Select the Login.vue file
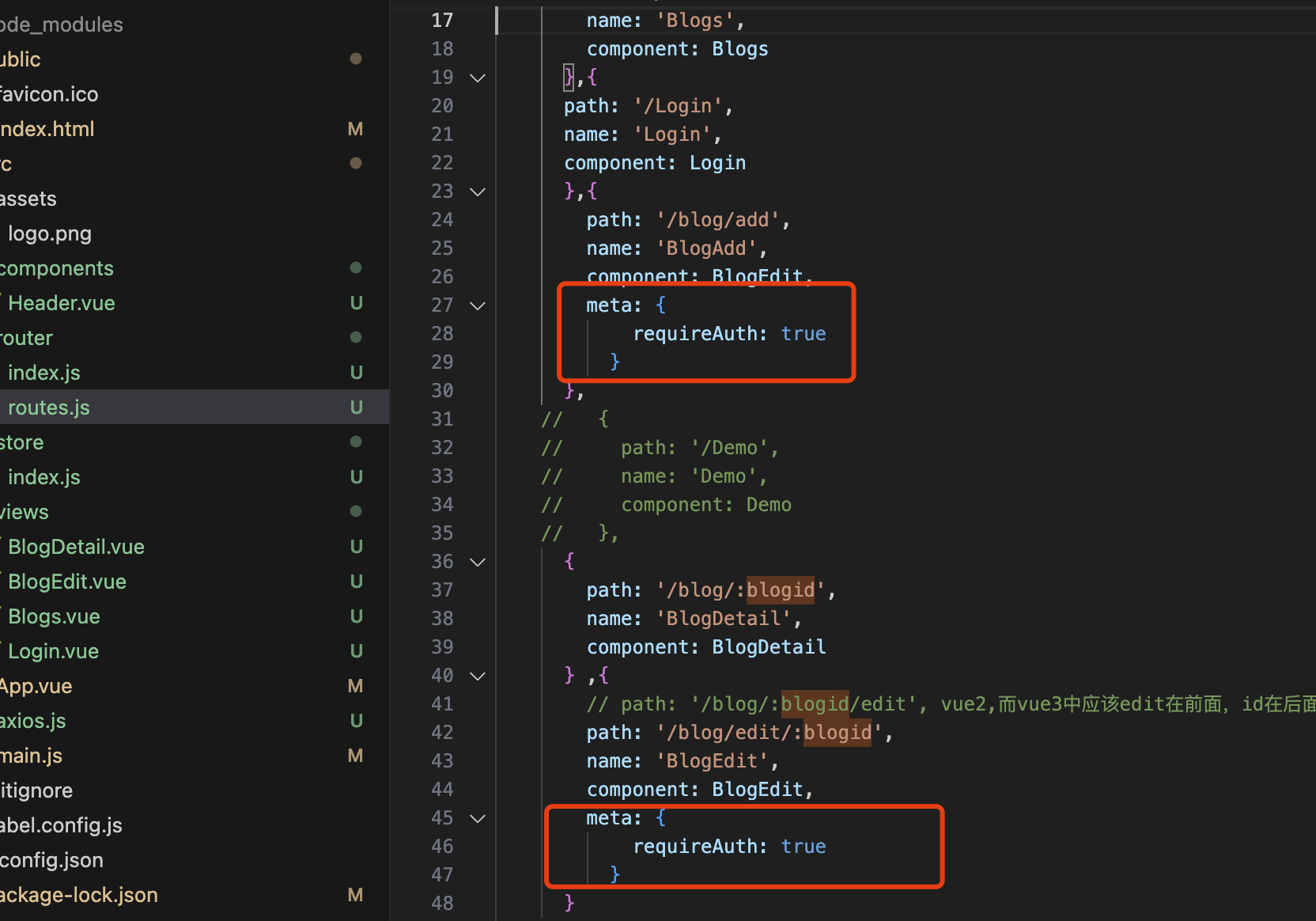 [53, 651]
